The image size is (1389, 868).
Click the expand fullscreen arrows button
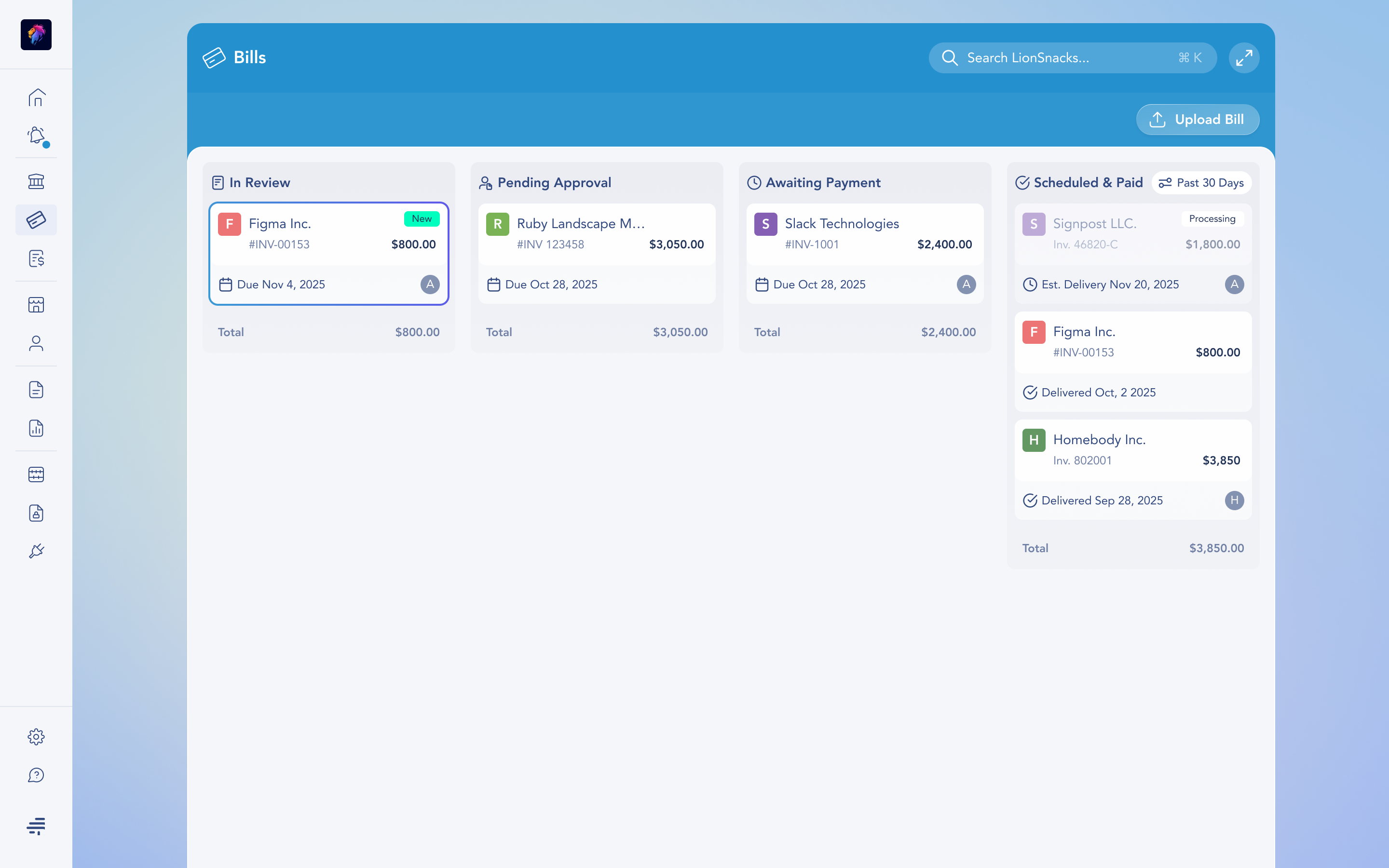[x=1244, y=58]
